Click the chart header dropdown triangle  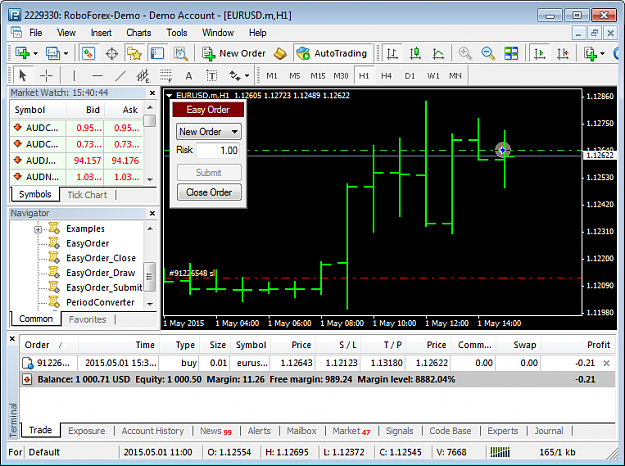click(169, 96)
